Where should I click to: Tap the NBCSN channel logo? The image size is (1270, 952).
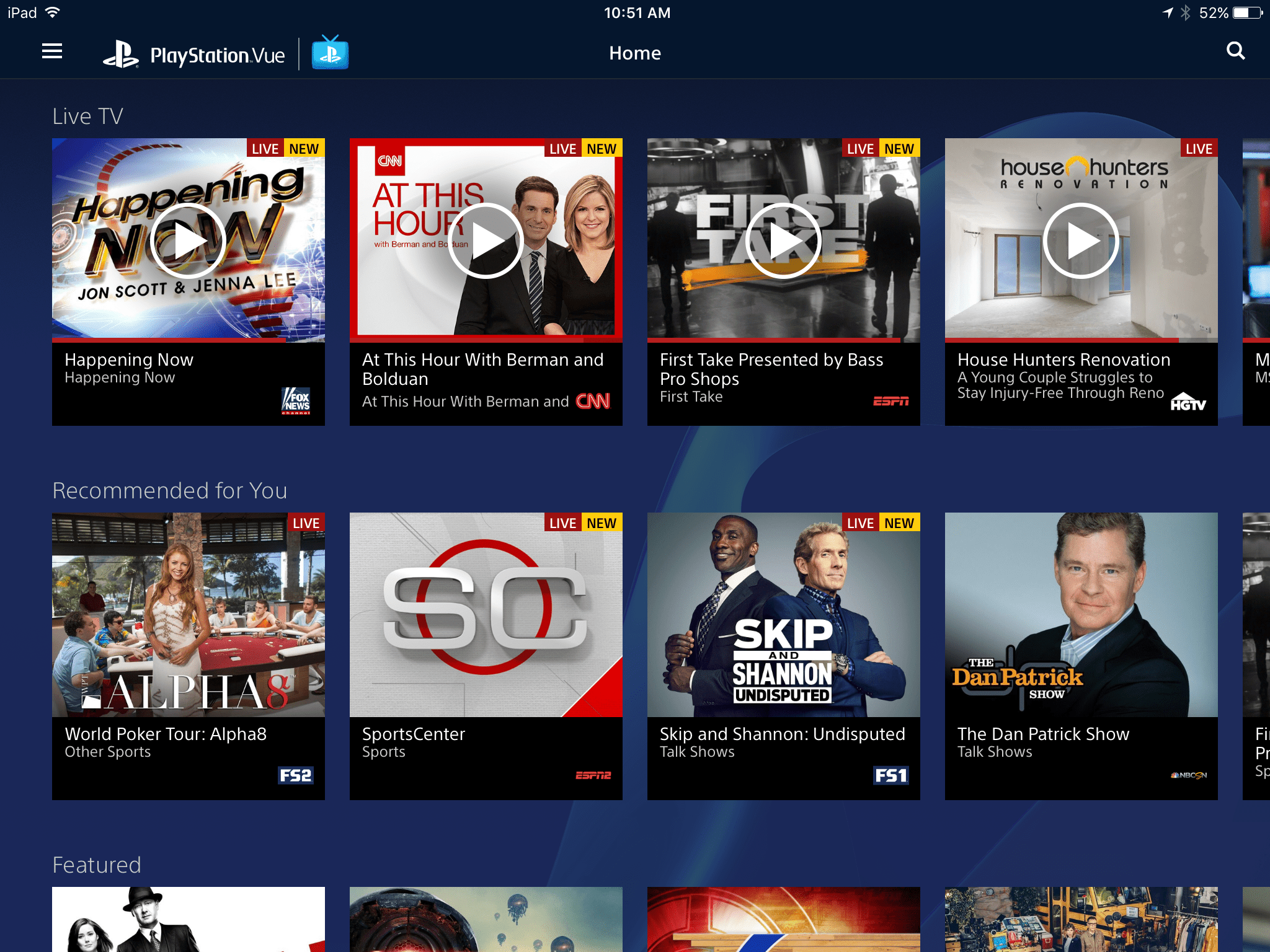pos(1188,775)
